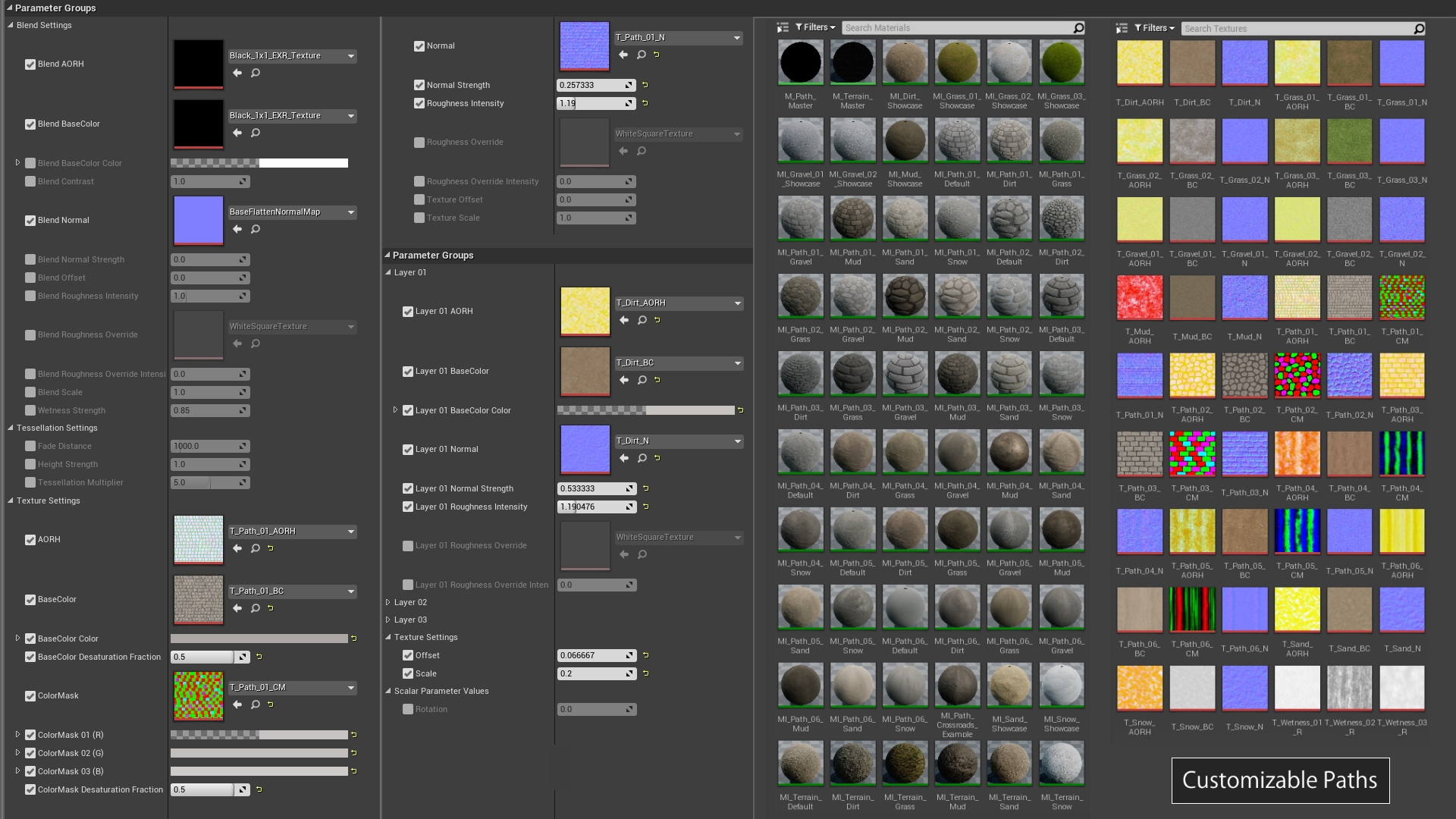Expand Blend BaseColor Color sub-section
This screenshot has height=819, width=1456.
point(18,163)
